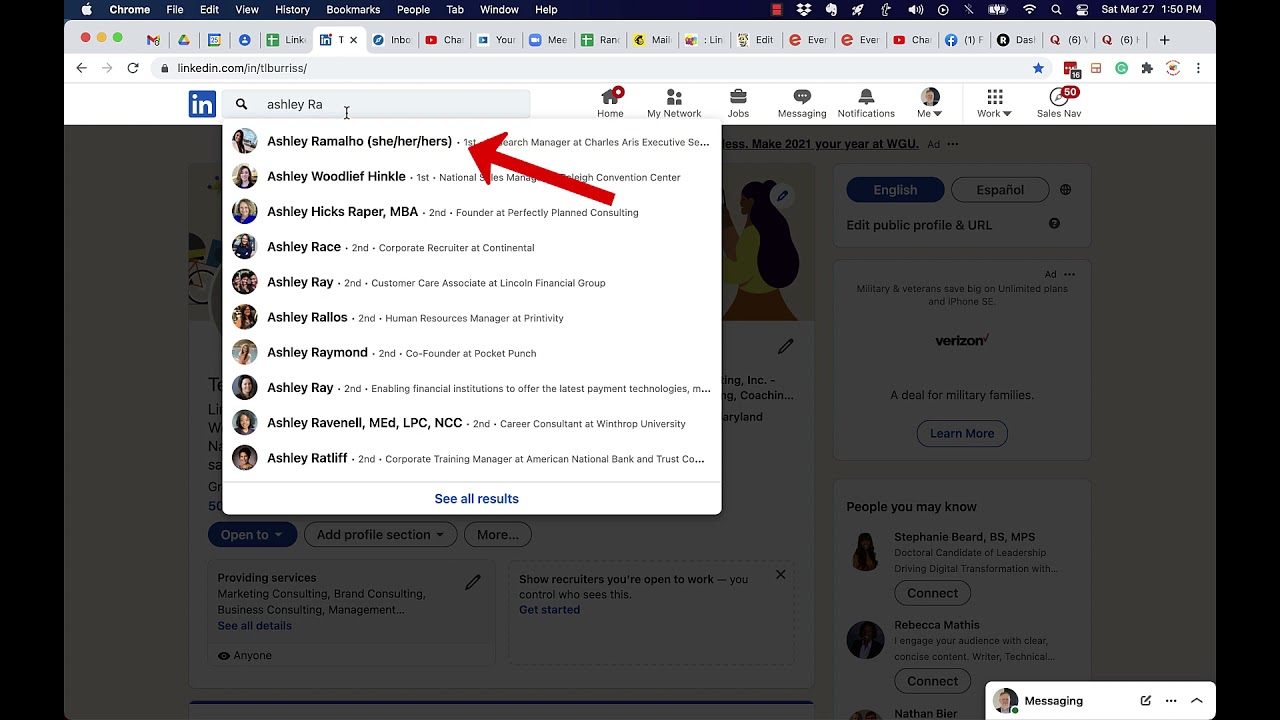
Task: Open the History menu
Action: (x=292, y=9)
